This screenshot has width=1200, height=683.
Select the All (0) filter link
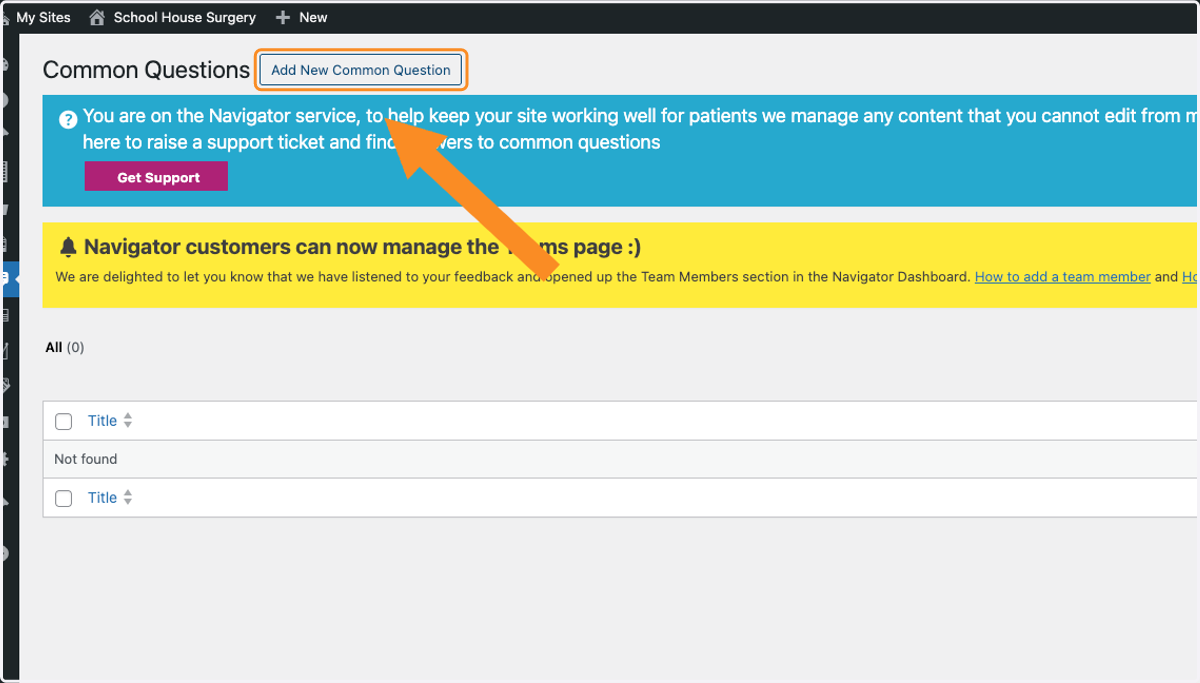(x=65, y=347)
